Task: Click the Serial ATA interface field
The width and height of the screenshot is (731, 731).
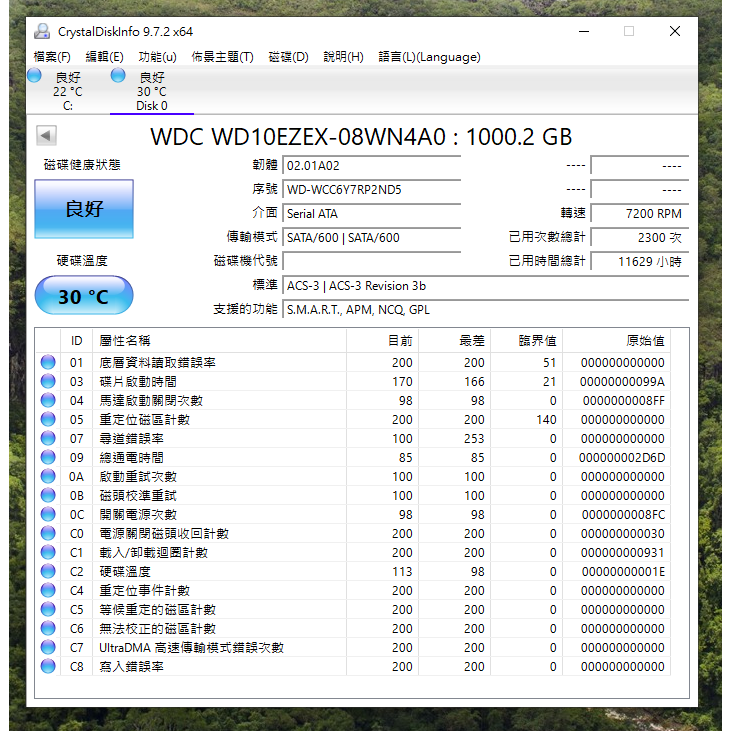Action: 372,214
